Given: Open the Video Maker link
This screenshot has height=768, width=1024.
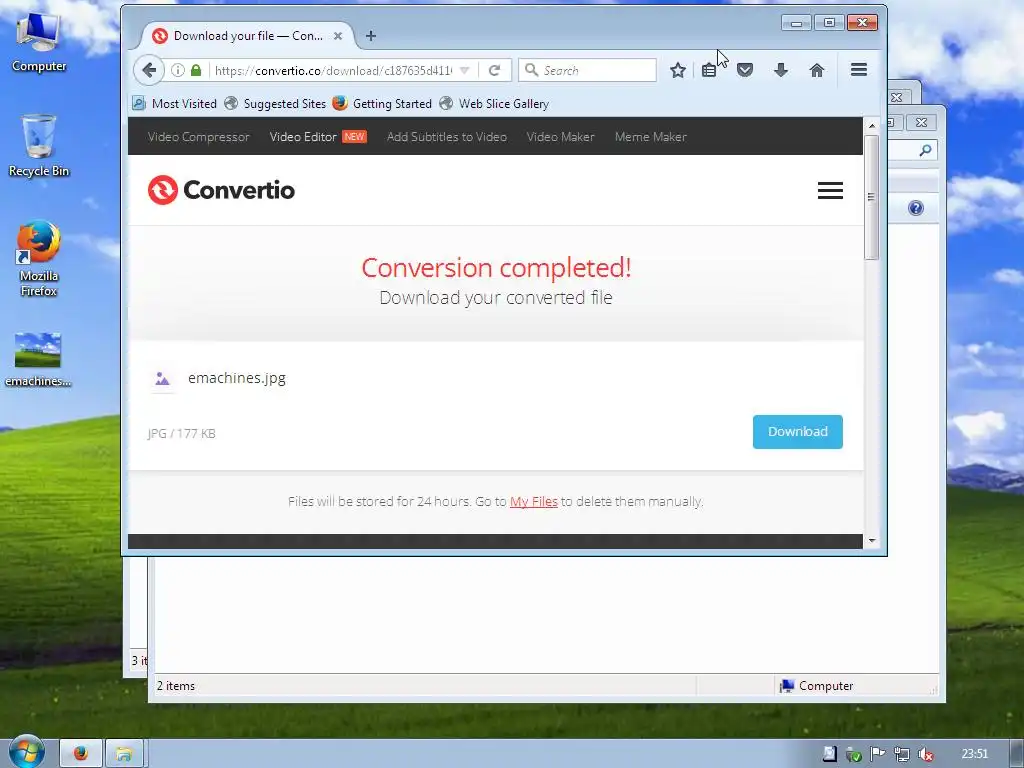Looking at the screenshot, I should pyautogui.click(x=560, y=136).
